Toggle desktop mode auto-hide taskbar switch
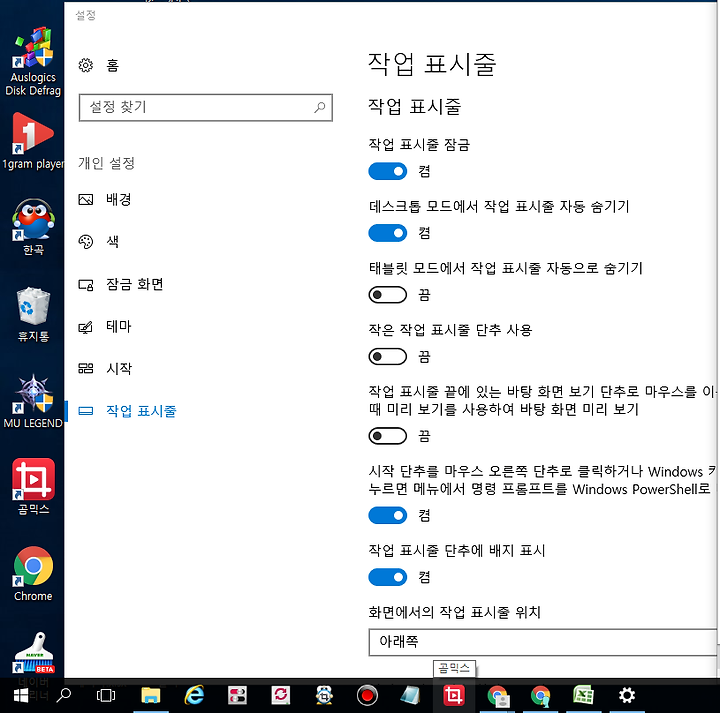This screenshot has height=713, width=720. (x=388, y=233)
